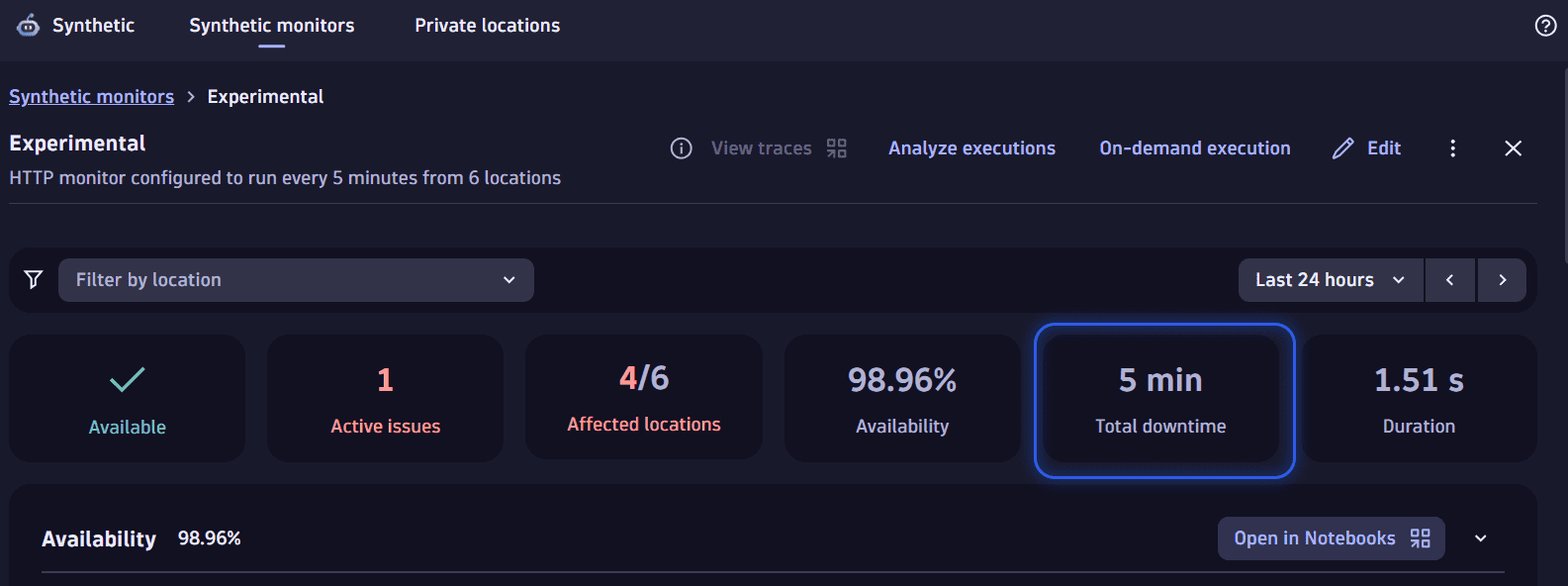Select the Available status card
1568x586 pixels.
tap(128, 398)
